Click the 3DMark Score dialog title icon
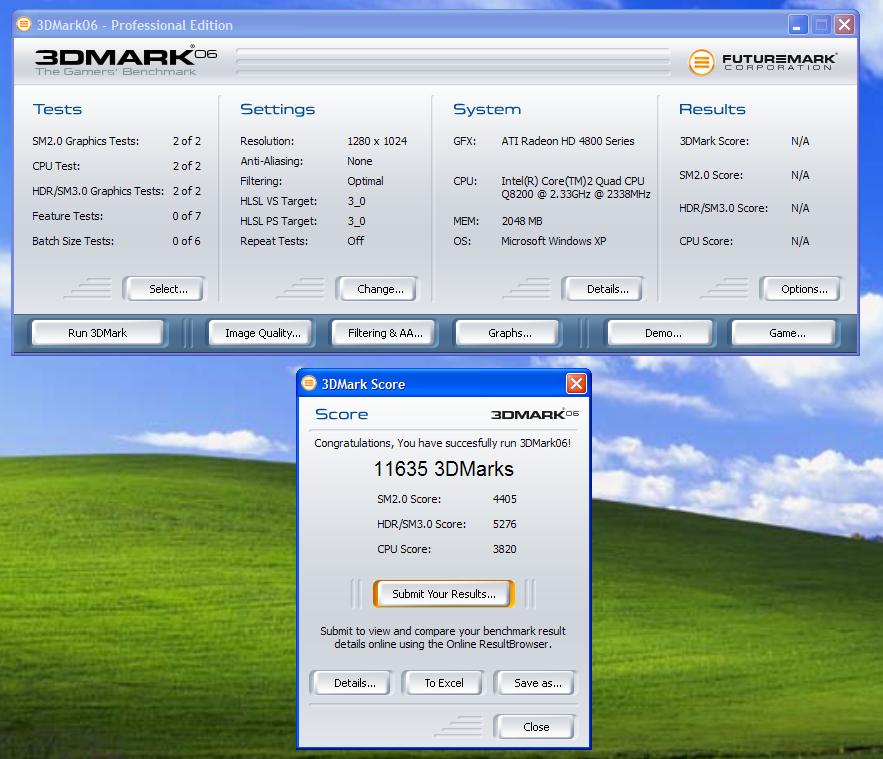This screenshot has width=883, height=759. pyautogui.click(x=309, y=383)
